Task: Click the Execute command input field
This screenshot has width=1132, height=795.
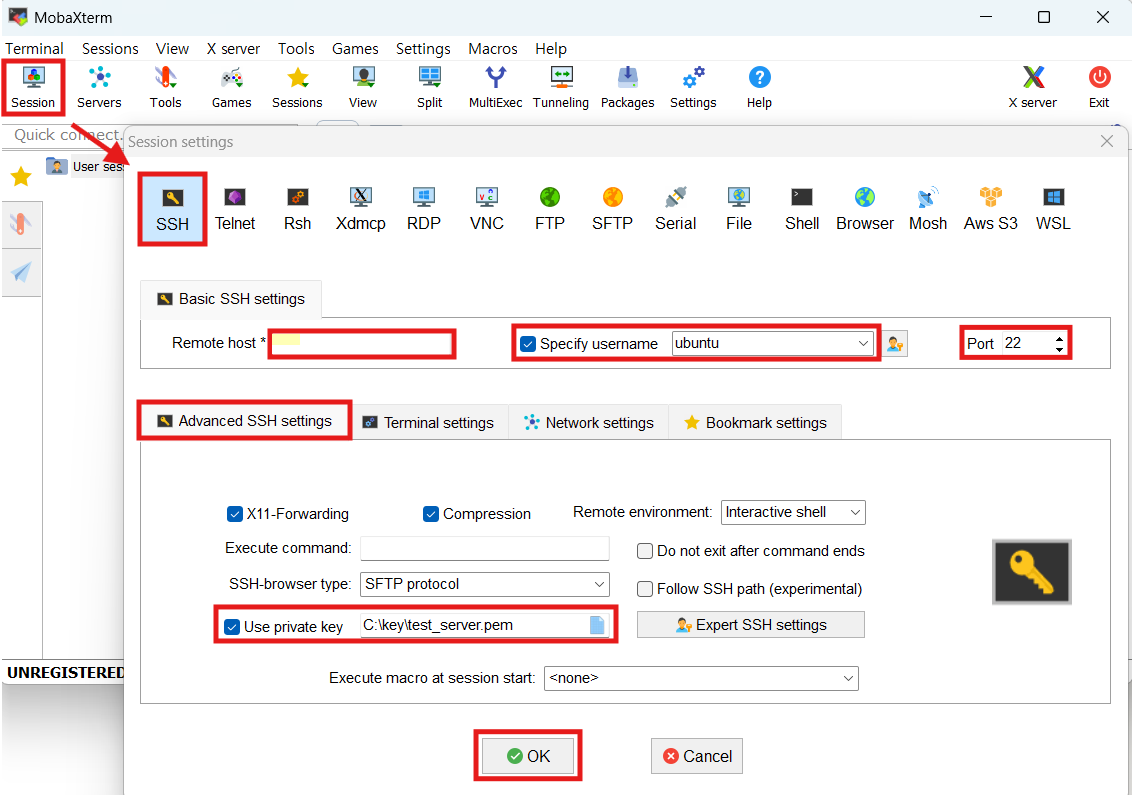Action: [x=484, y=549]
